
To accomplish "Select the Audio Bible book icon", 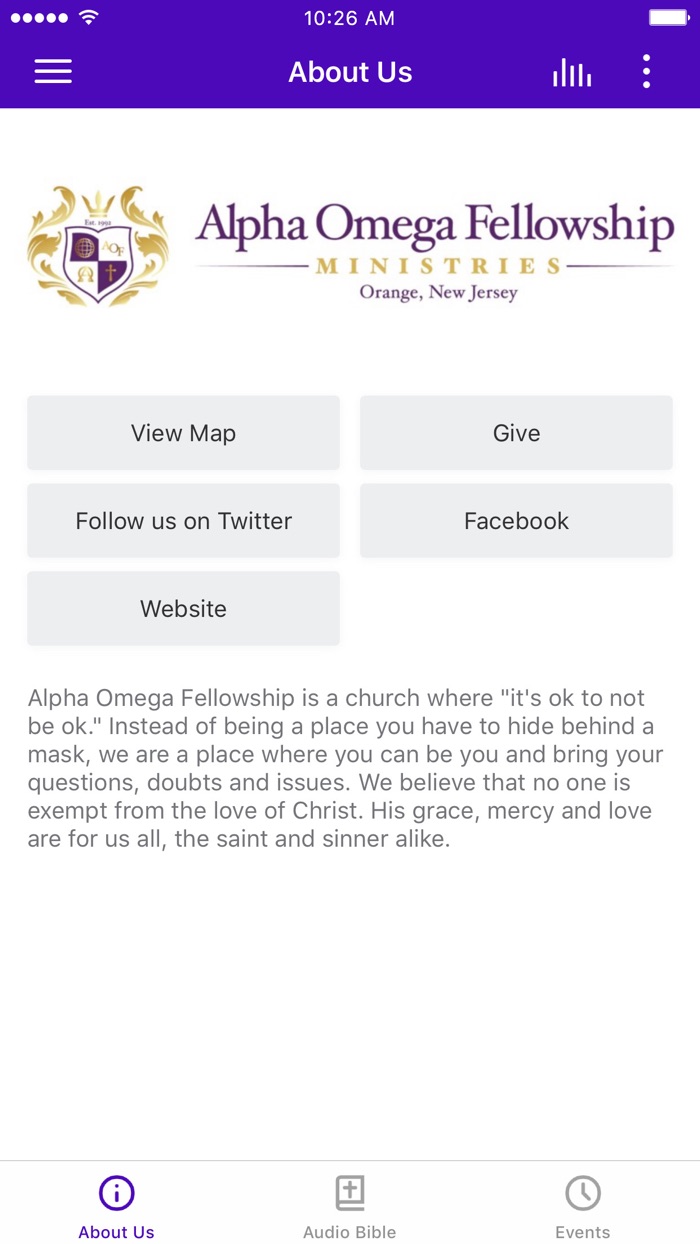I will (x=349, y=1191).
